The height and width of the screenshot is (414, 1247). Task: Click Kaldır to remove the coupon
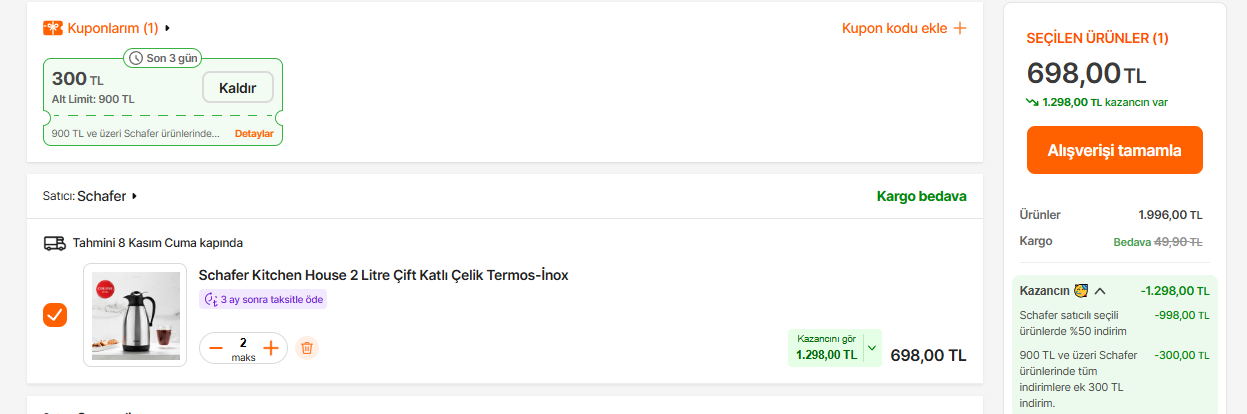click(x=238, y=88)
